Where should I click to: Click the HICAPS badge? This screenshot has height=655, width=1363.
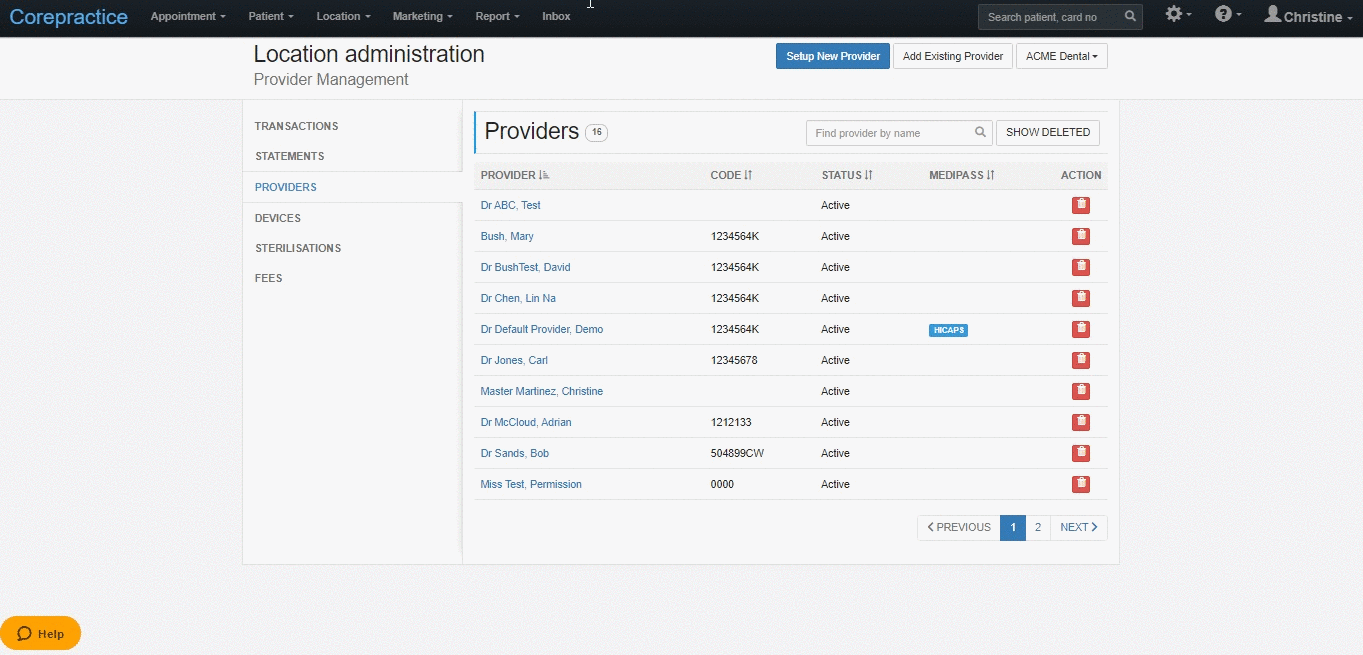point(948,330)
